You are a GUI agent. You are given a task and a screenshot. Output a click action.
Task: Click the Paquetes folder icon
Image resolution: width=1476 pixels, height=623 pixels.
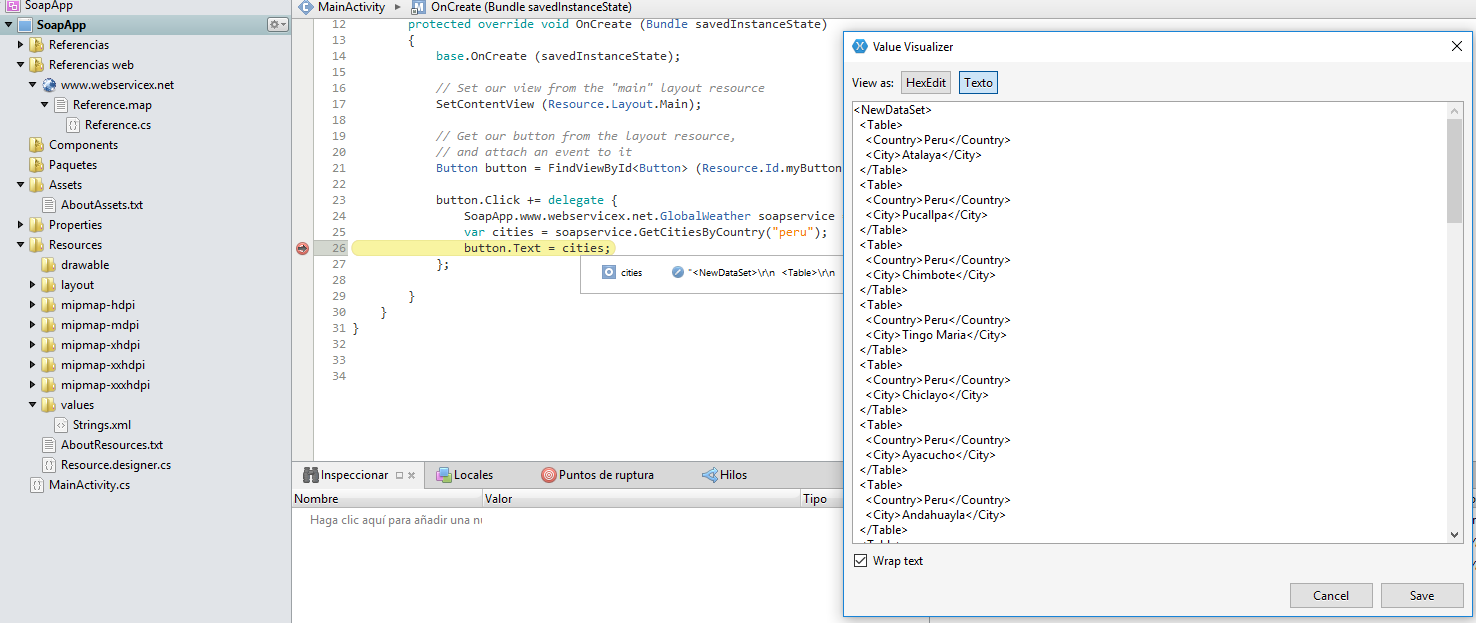click(37, 165)
